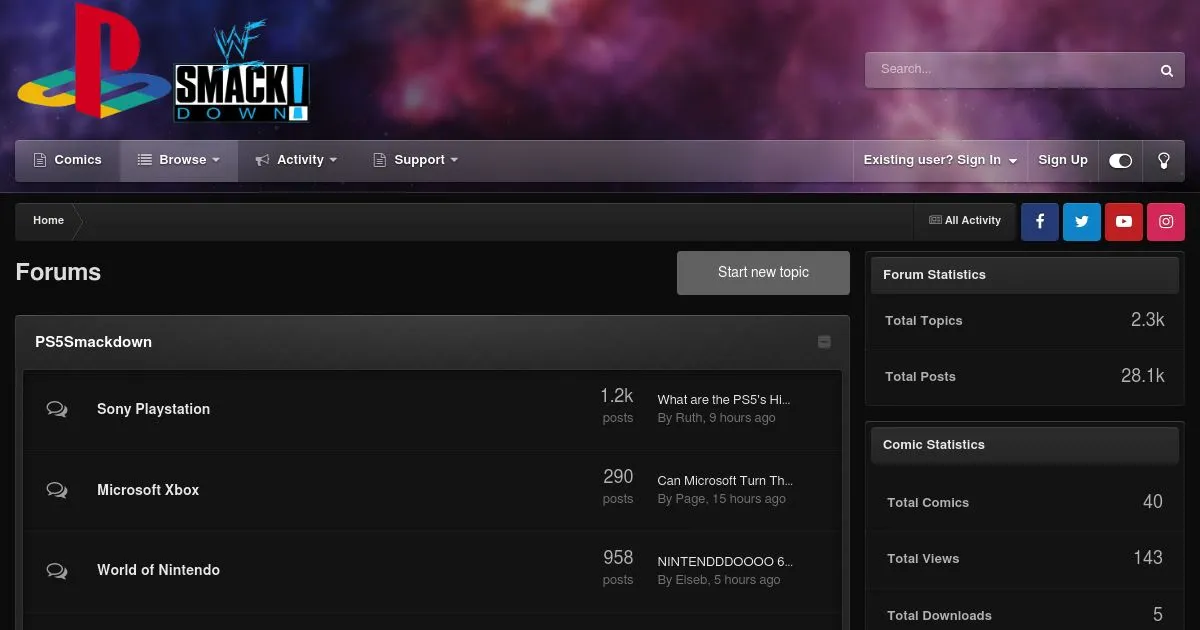Click the Total Topics label
Screen dimensions: 1200x630
pos(923,321)
